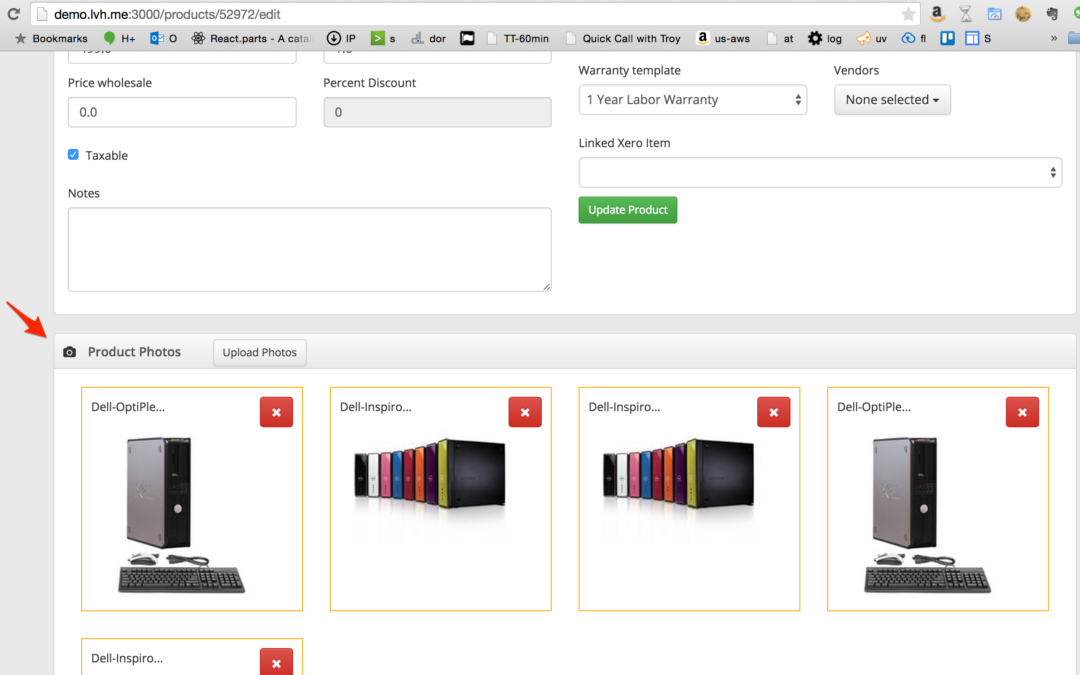Click the hourglass extension icon
The height and width of the screenshot is (675, 1080).
(966, 13)
